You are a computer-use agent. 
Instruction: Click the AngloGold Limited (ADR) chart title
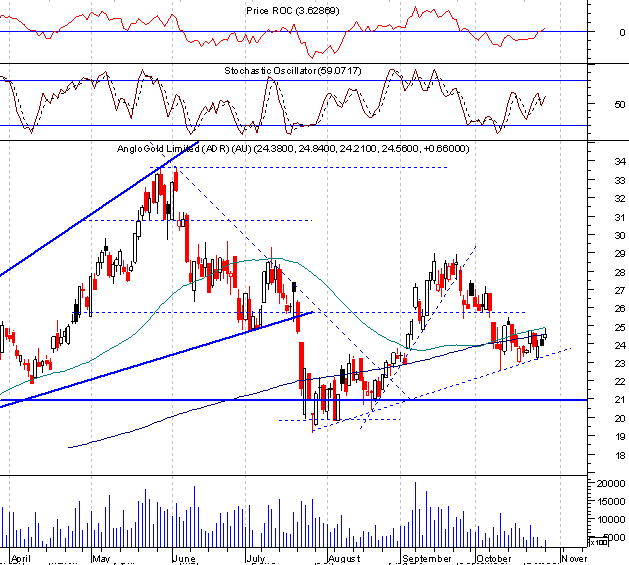pyautogui.click(x=293, y=149)
